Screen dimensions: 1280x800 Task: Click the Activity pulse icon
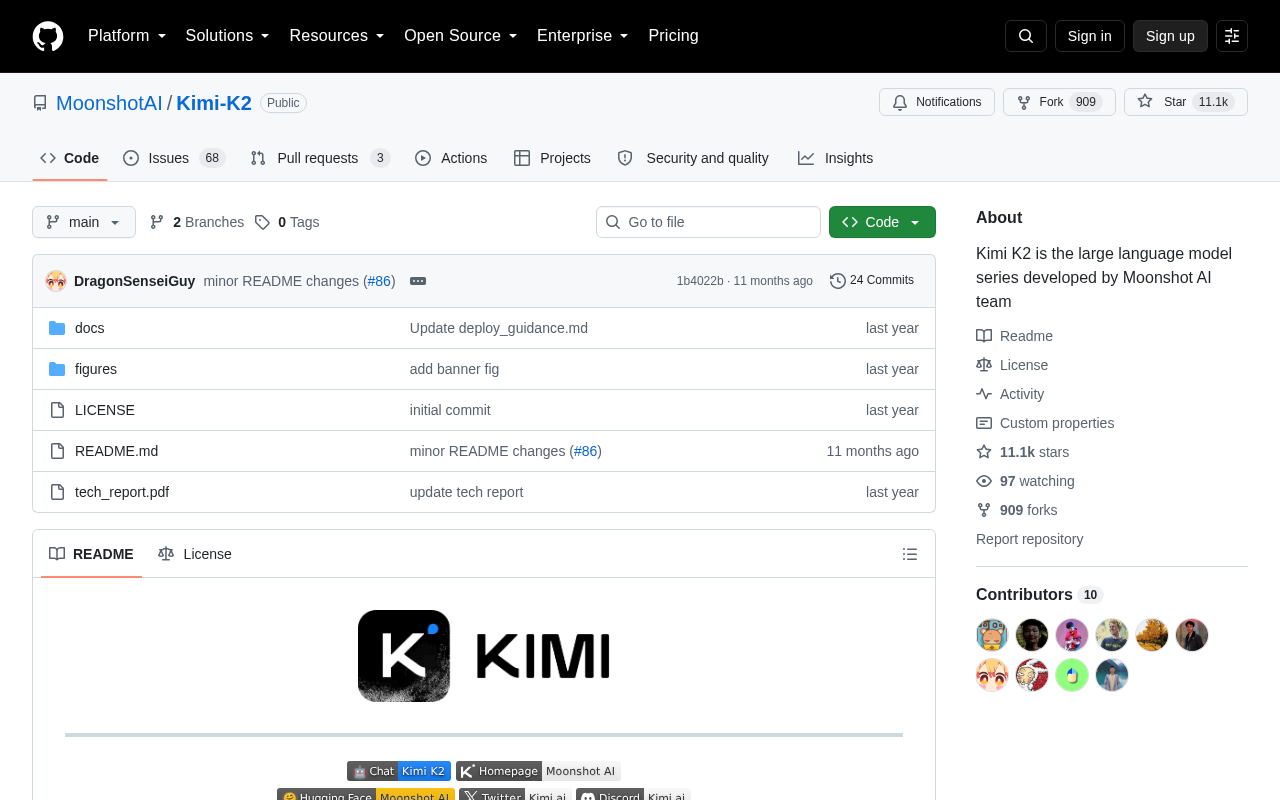click(x=984, y=394)
